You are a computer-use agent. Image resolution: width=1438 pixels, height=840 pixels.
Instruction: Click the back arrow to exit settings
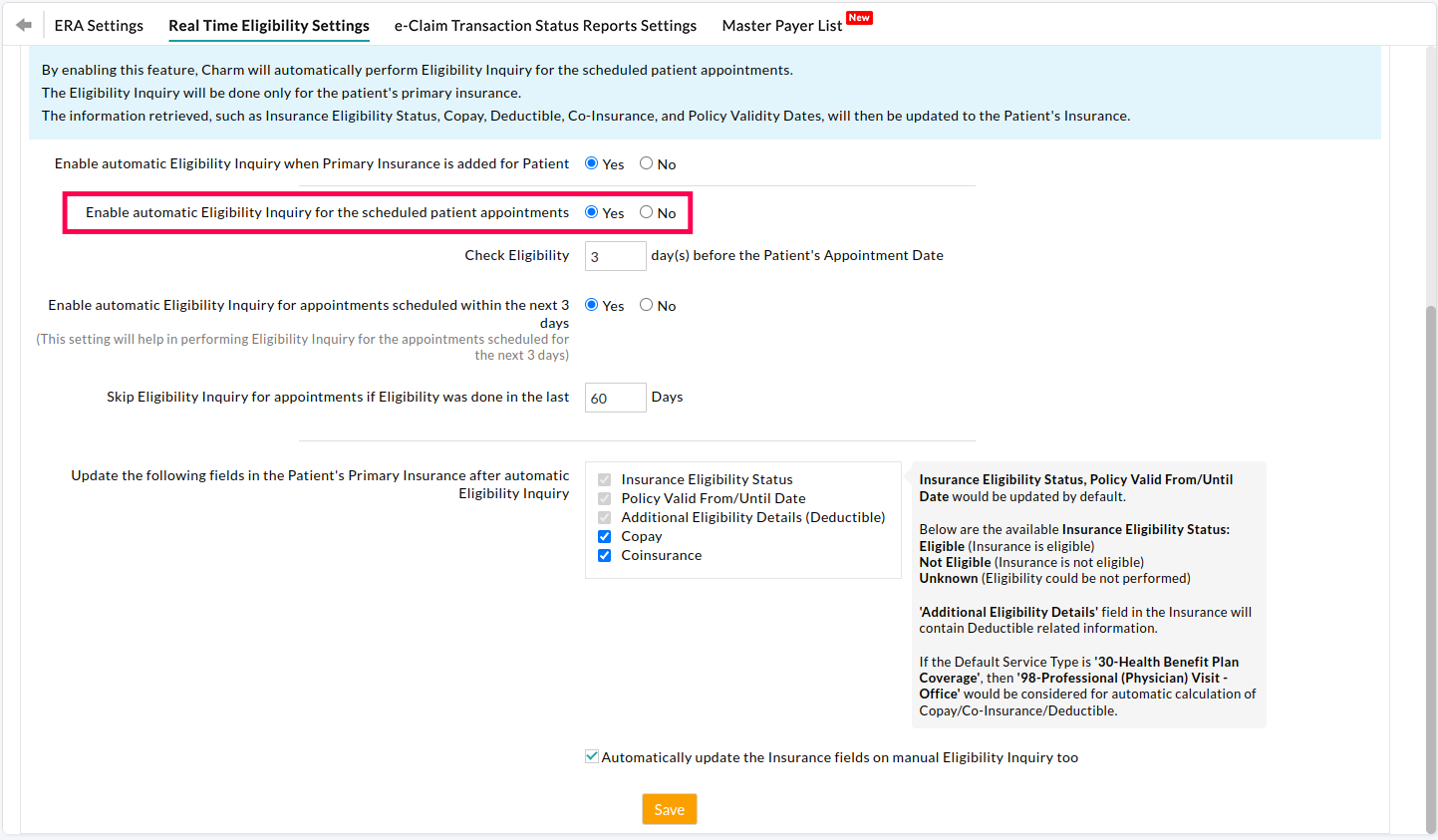22,23
